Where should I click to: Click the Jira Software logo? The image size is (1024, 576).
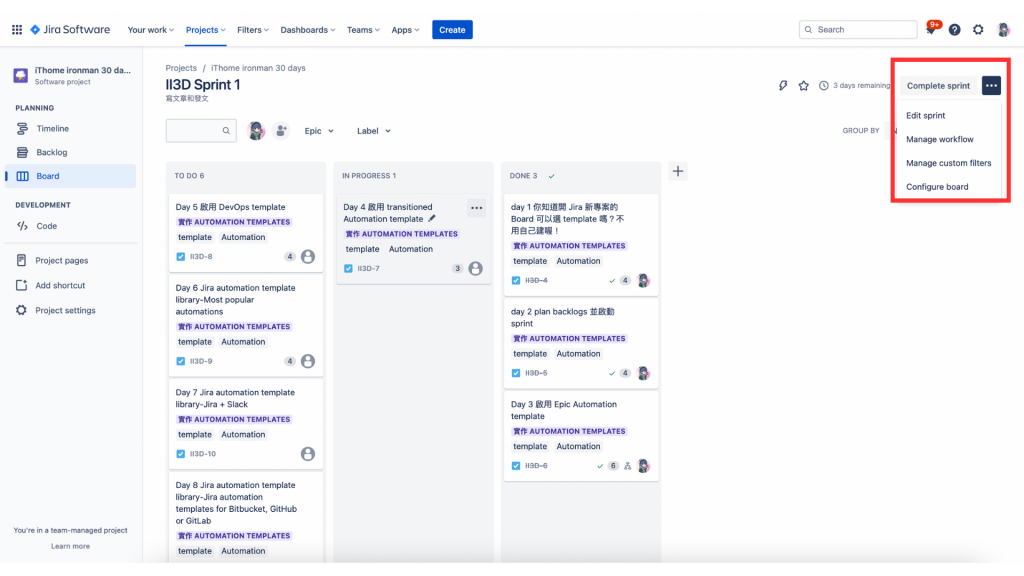click(x=71, y=29)
